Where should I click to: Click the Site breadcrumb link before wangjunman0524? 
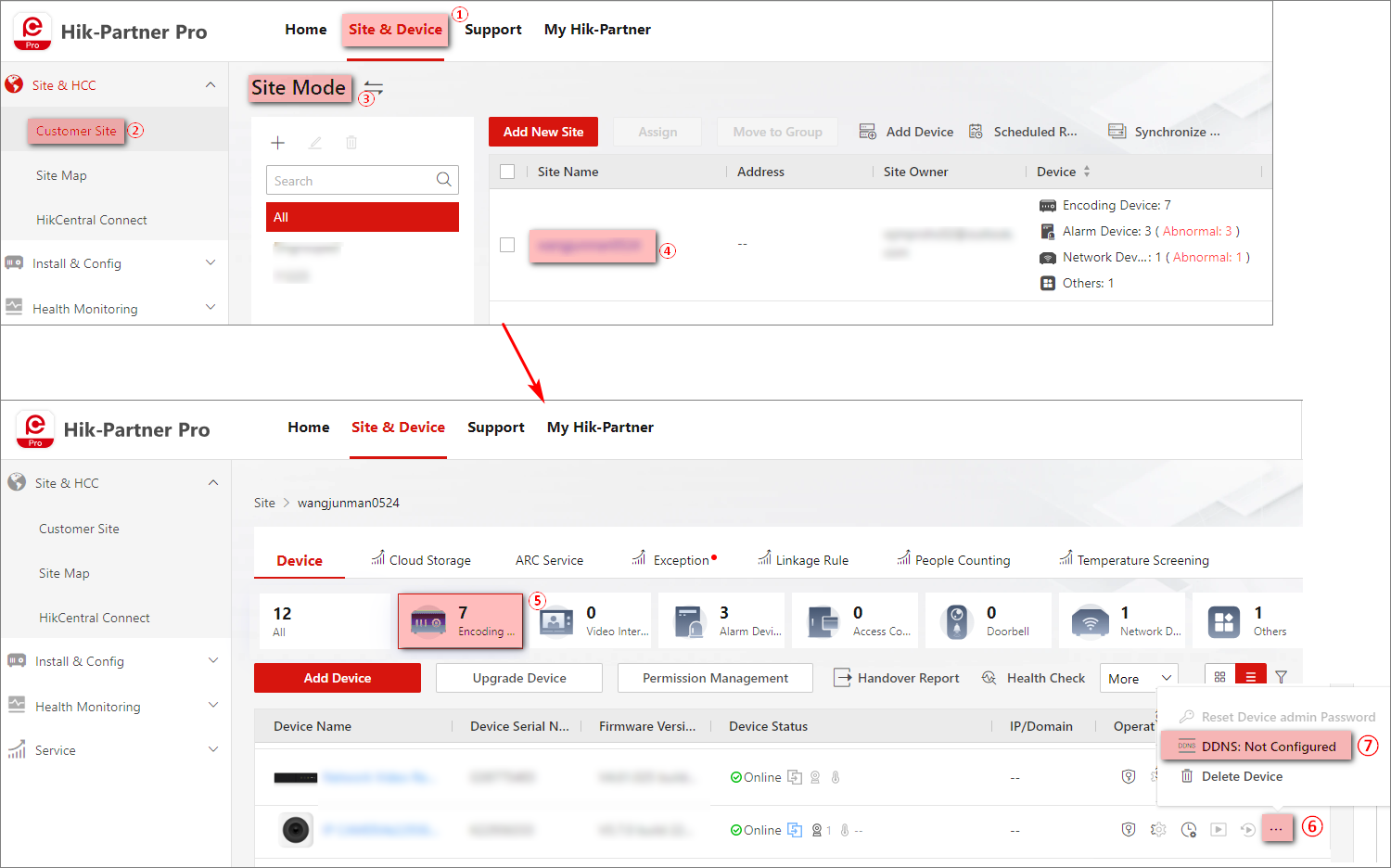coord(264,503)
